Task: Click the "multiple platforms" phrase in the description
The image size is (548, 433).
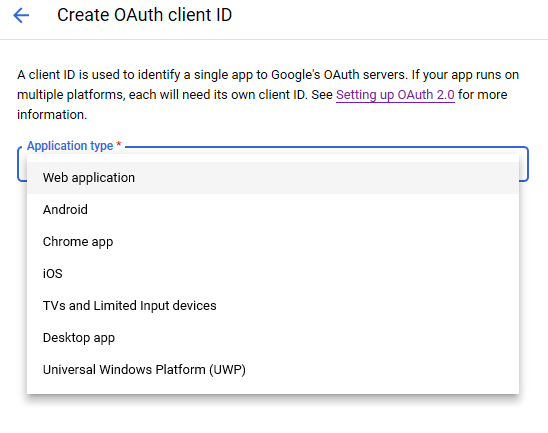Action: 71,95
